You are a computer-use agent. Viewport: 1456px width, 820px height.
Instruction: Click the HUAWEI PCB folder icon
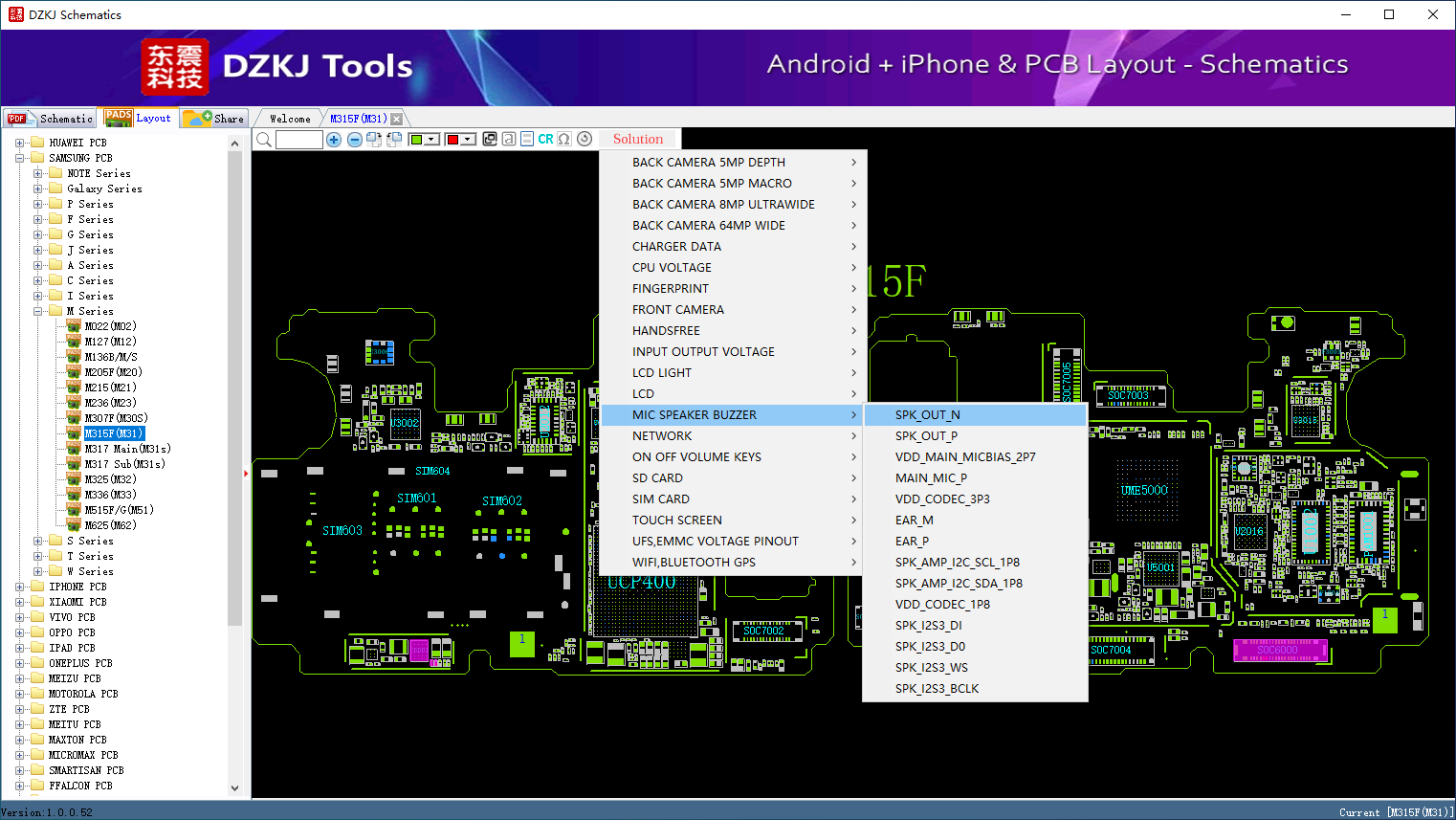click(x=37, y=143)
